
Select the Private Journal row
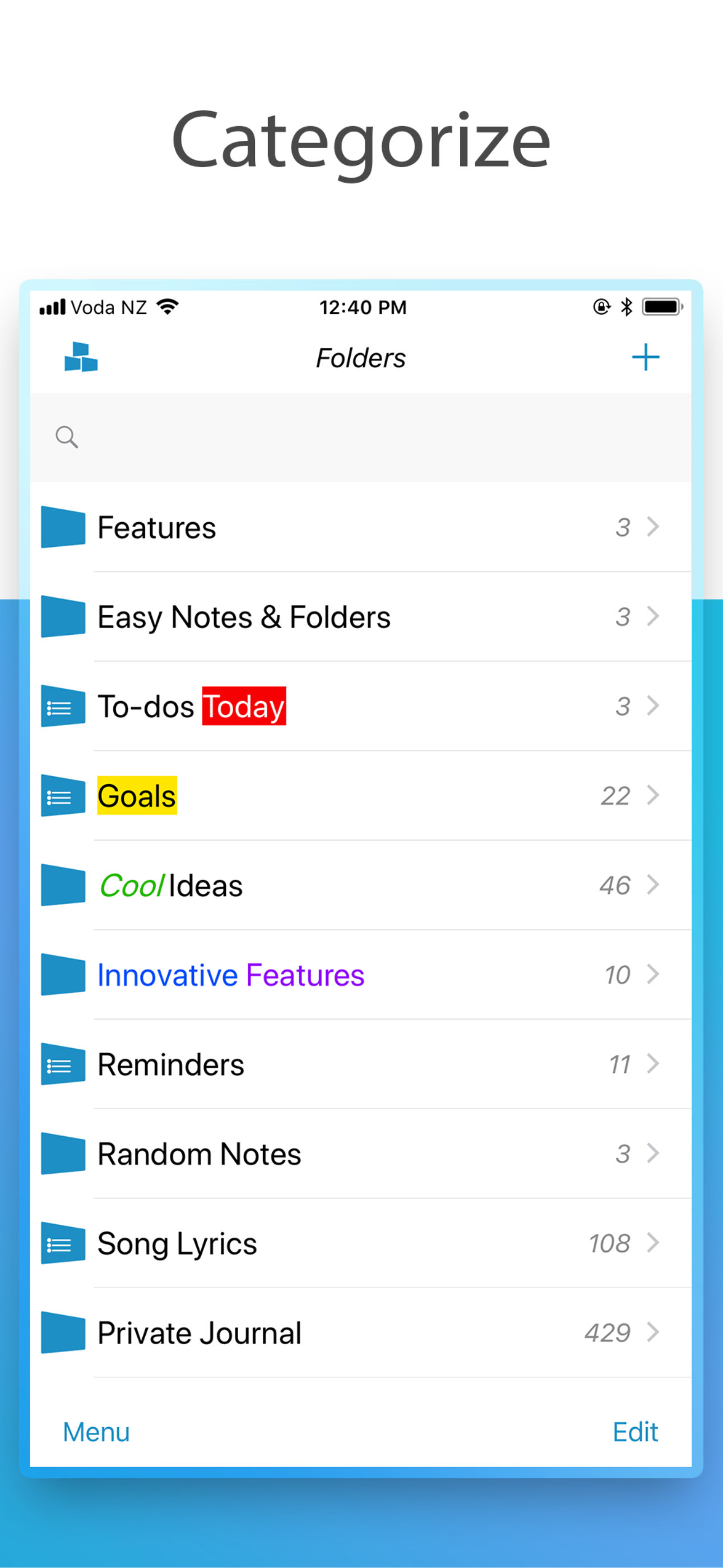[361, 1332]
